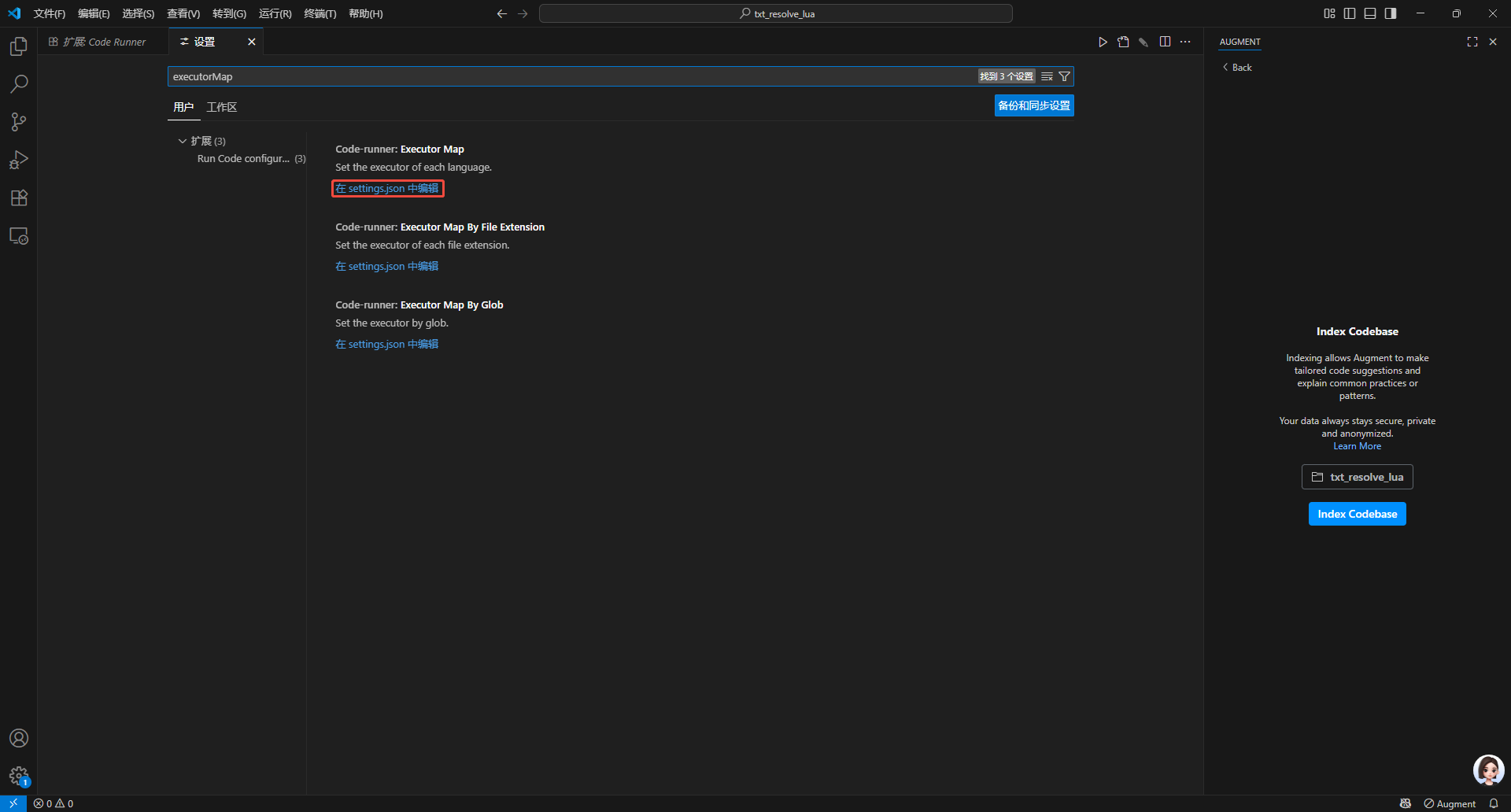Open the 终端(T) menu
The image size is (1511, 812).
tap(320, 13)
